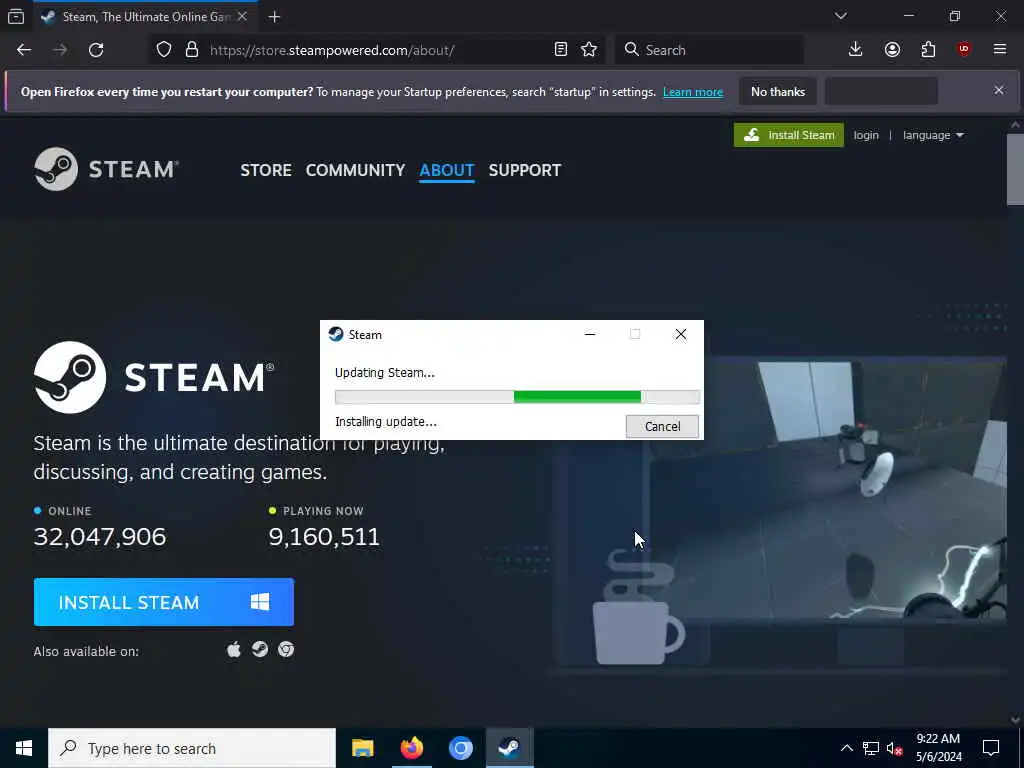Image resolution: width=1024 pixels, height=768 pixels.
Task: Click the Firefox forward arrow
Action: 60,50
